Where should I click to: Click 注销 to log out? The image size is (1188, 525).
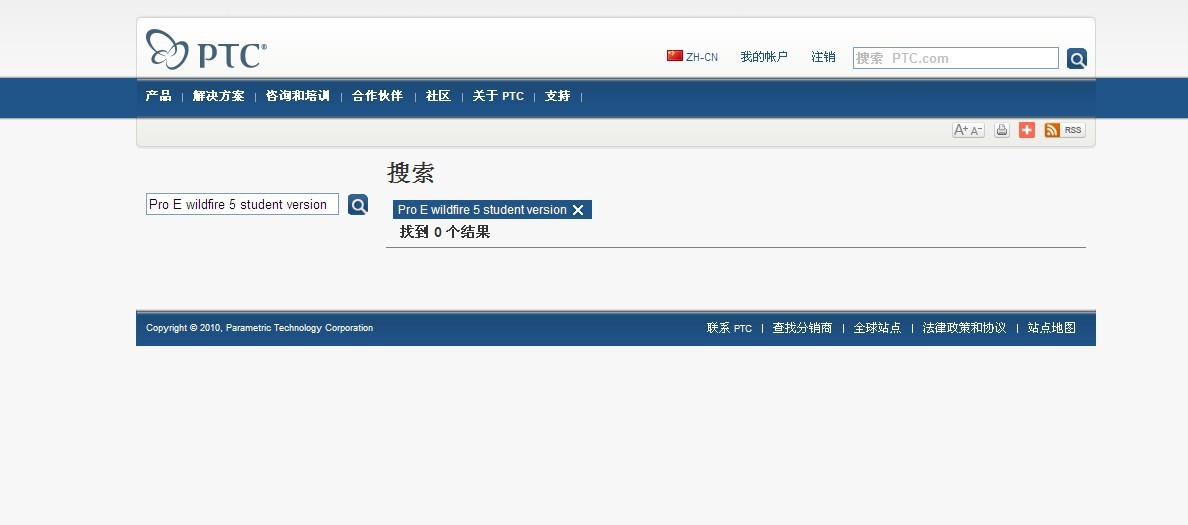(x=823, y=57)
